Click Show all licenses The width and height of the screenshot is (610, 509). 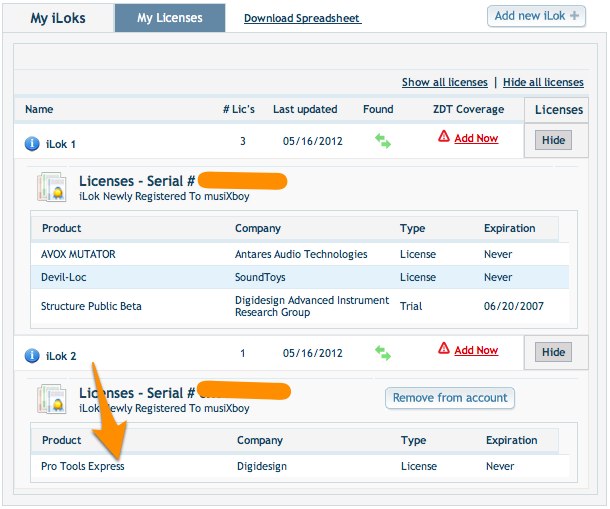pyautogui.click(x=445, y=82)
